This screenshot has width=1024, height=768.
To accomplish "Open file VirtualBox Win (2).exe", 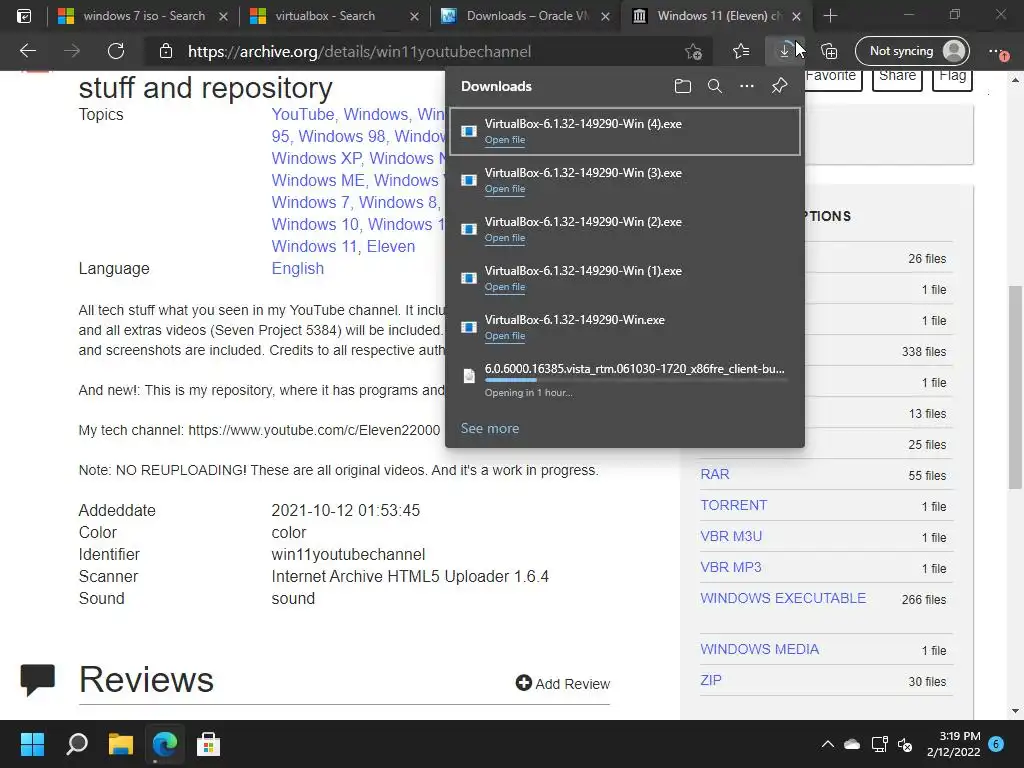I will 505,238.
